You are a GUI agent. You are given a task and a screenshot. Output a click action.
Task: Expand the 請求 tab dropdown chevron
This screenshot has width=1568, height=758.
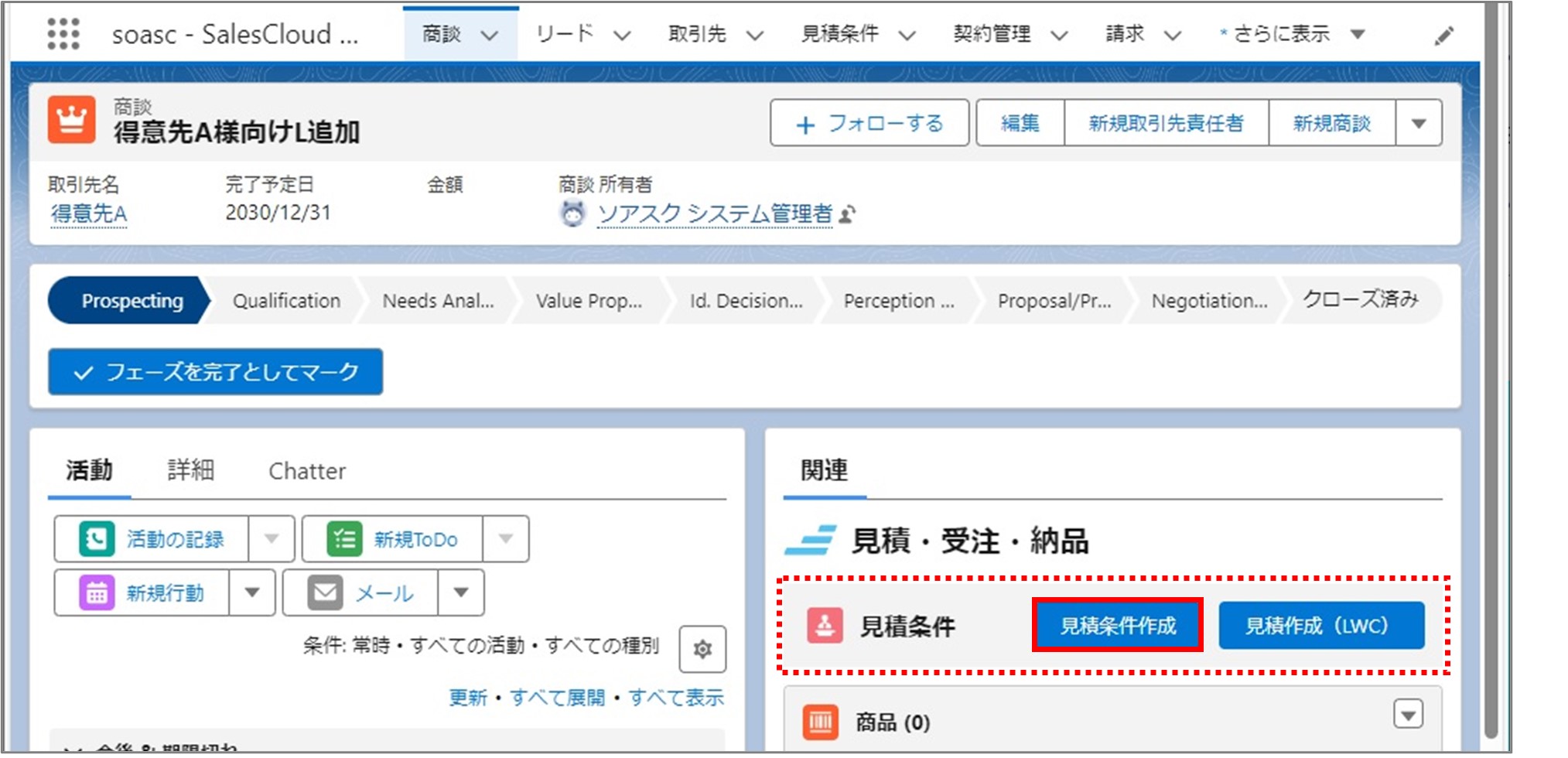1173,36
